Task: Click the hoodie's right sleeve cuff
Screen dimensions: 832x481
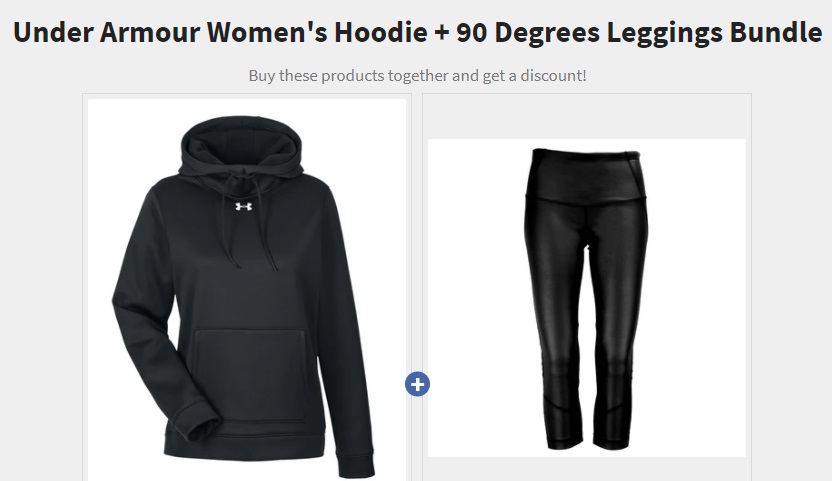Action: click(356, 463)
